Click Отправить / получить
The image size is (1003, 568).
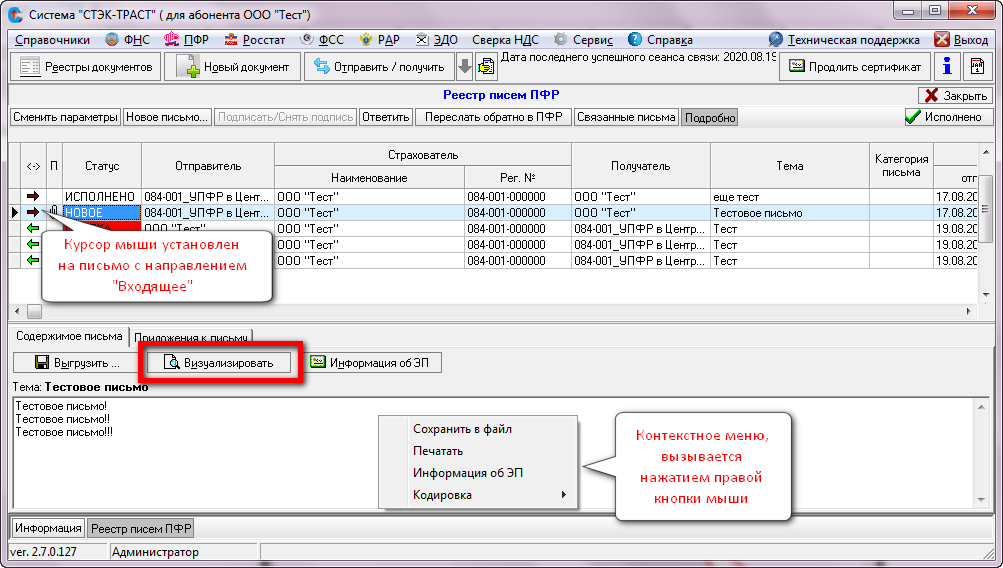(379, 67)
